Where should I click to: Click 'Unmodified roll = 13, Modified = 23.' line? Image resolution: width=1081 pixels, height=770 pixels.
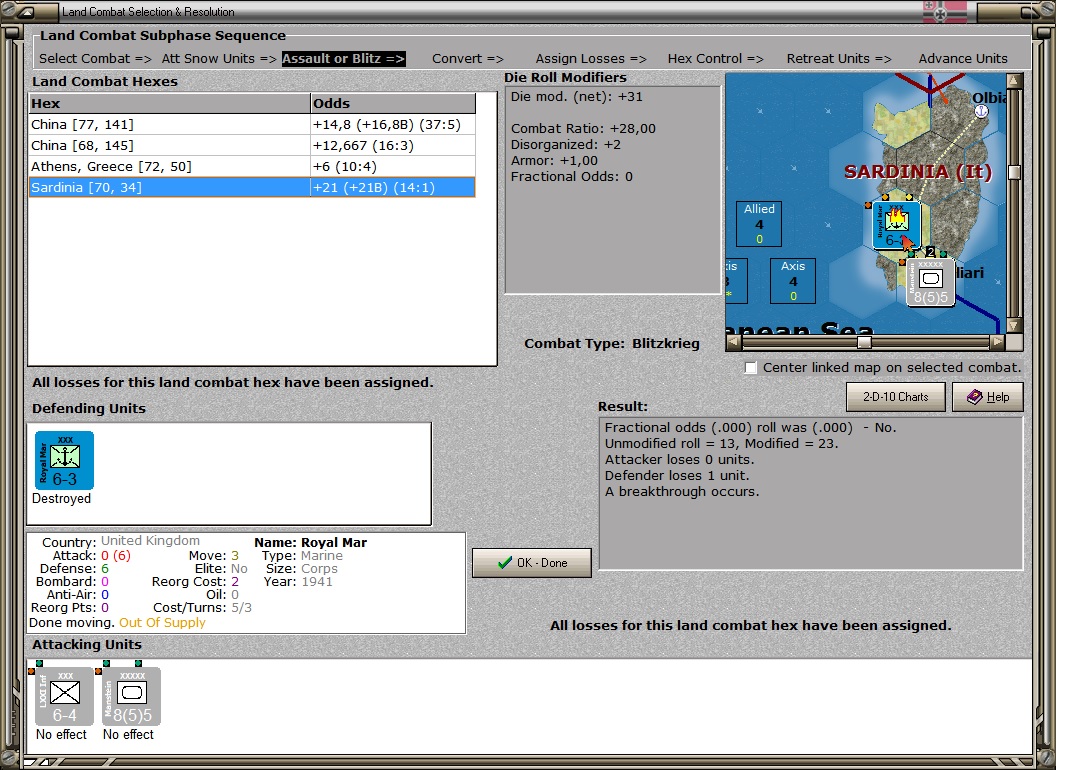tap(721, 443)
